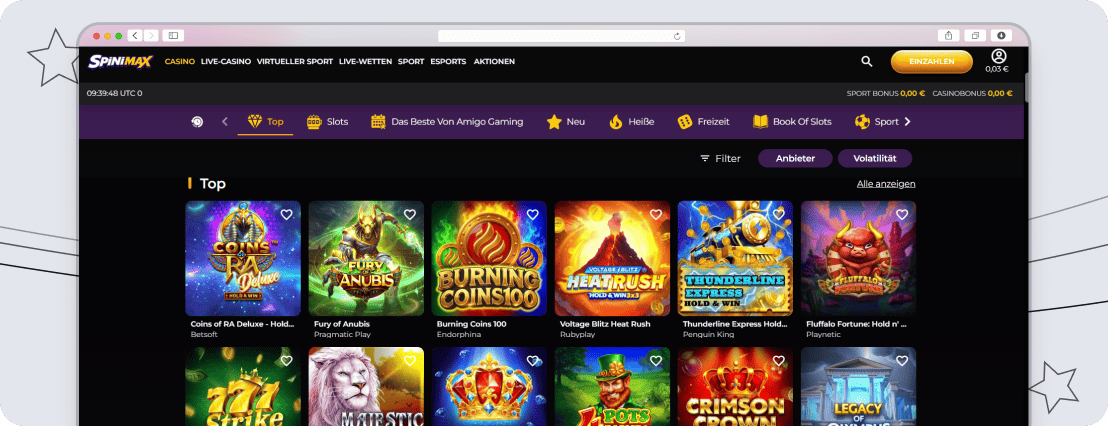Screen dimensions: 1108x426
Task: Toggle the browser sidebar button
Action: [x=173, y=35]
